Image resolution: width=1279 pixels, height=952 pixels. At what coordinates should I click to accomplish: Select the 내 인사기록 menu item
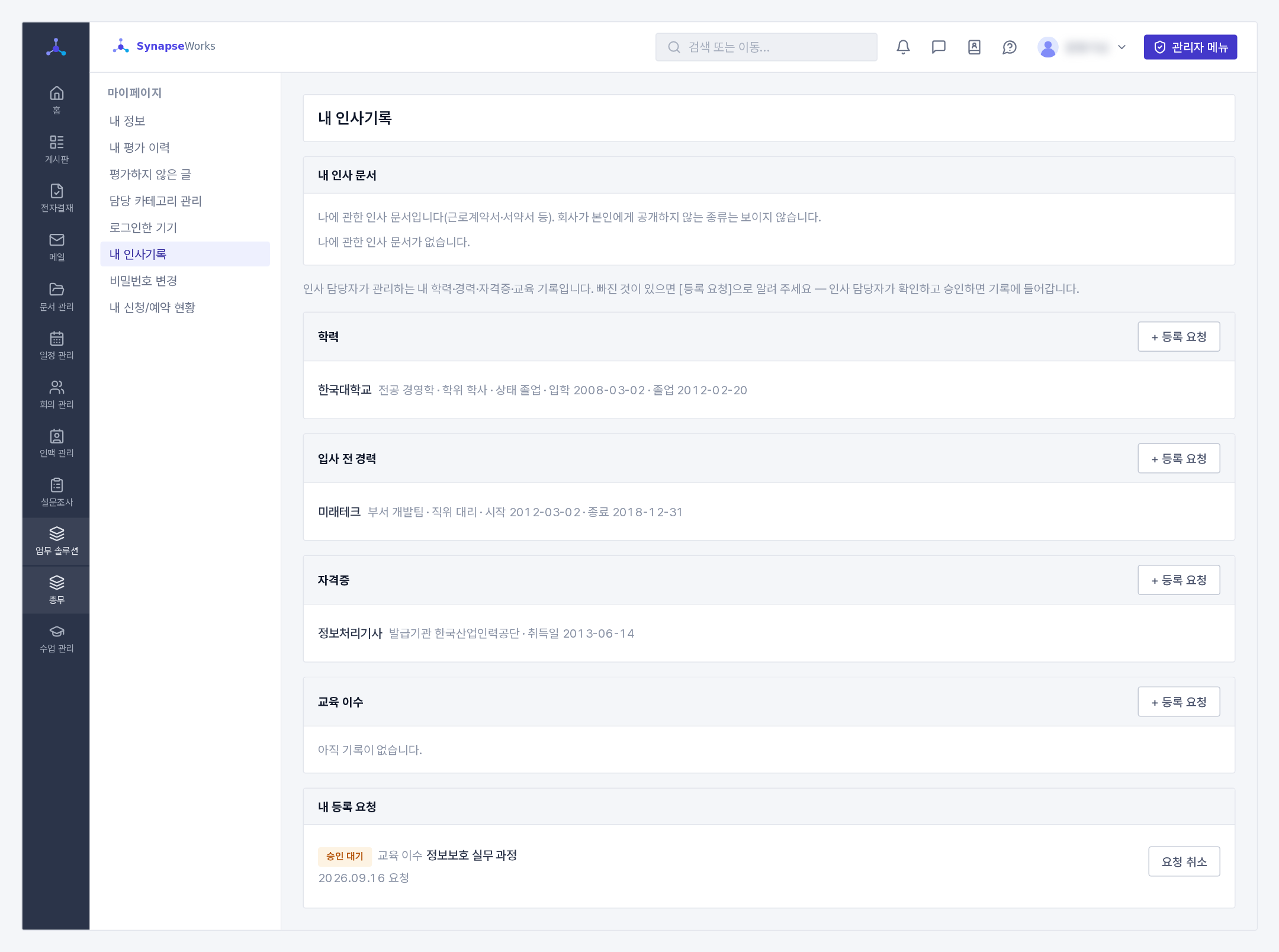185,254
